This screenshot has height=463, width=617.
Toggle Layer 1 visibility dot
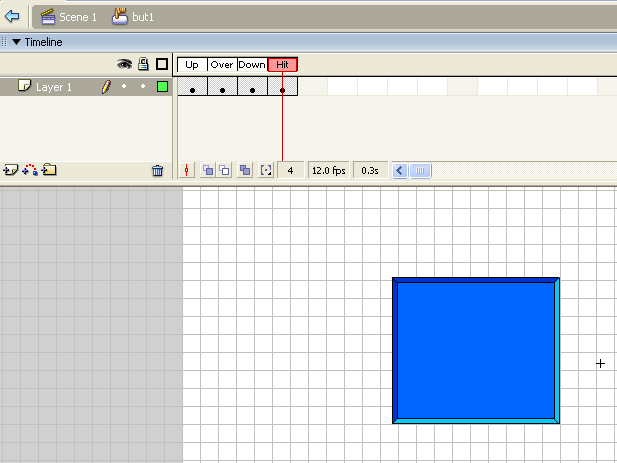tap(124, 86)
